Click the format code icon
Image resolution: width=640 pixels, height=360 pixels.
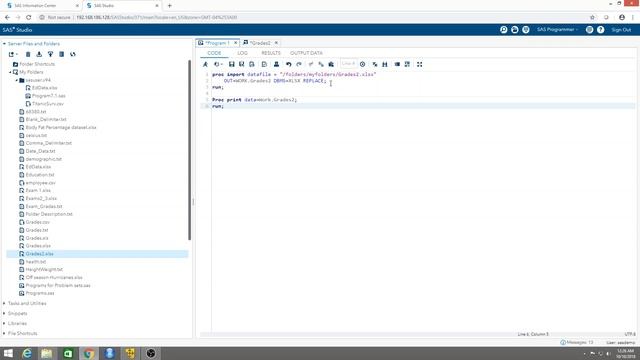point(397,64)
